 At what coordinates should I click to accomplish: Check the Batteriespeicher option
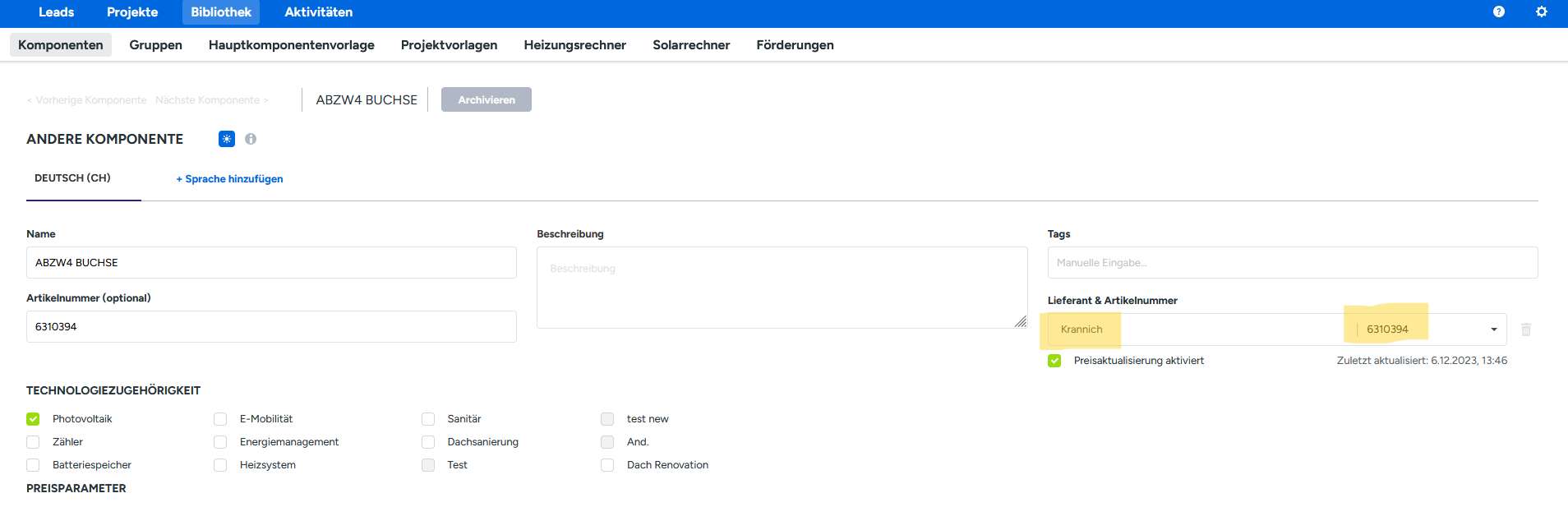coord(33,465)
